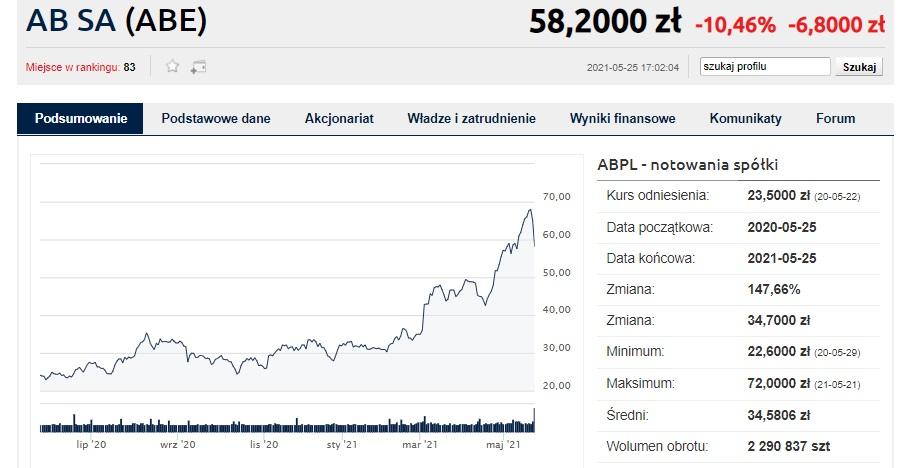Click the sty '21 axis label
The image size is (919, 468).
pyautogui.click(x=342, y=445)
